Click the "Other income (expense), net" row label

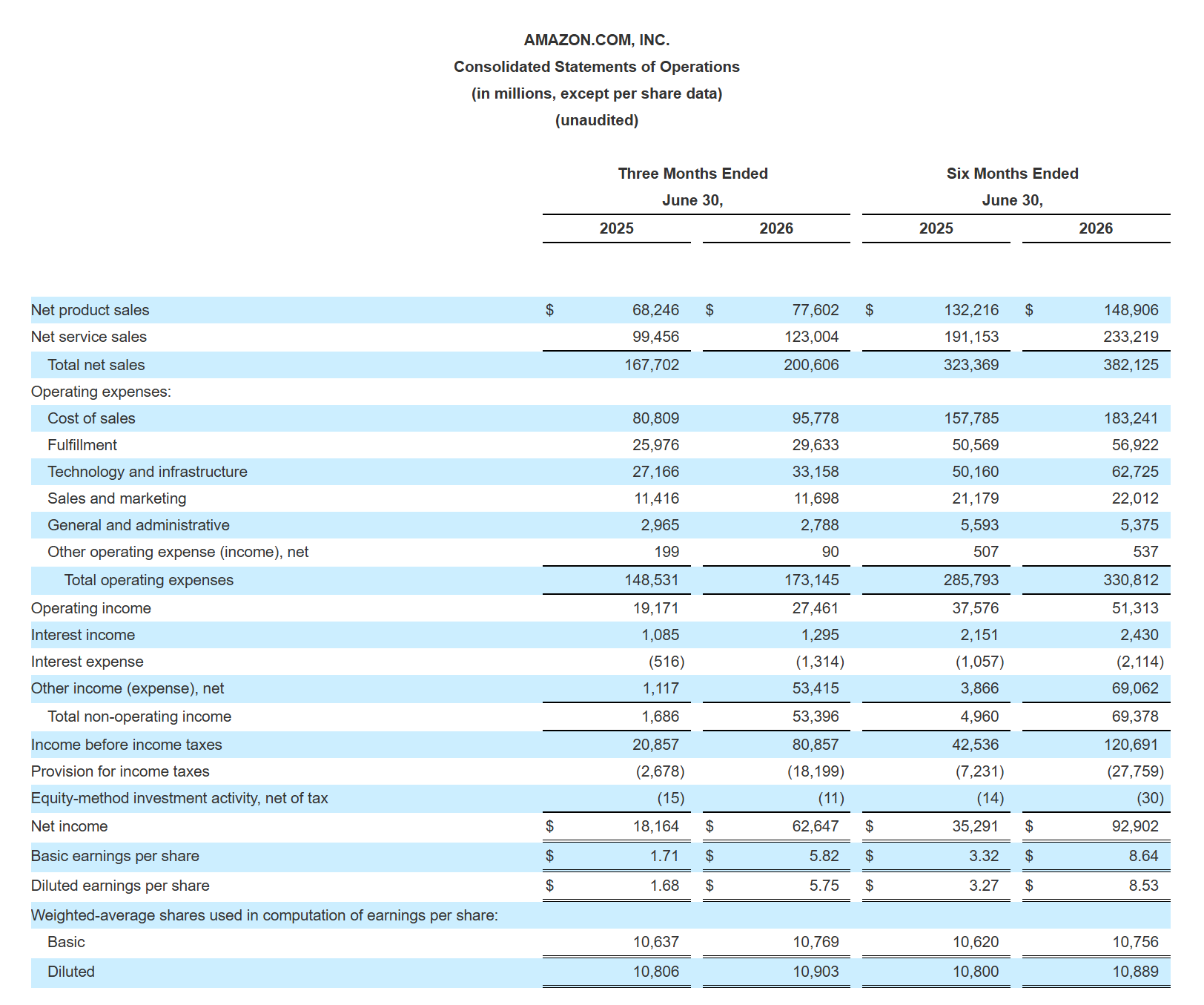[128, 688]
